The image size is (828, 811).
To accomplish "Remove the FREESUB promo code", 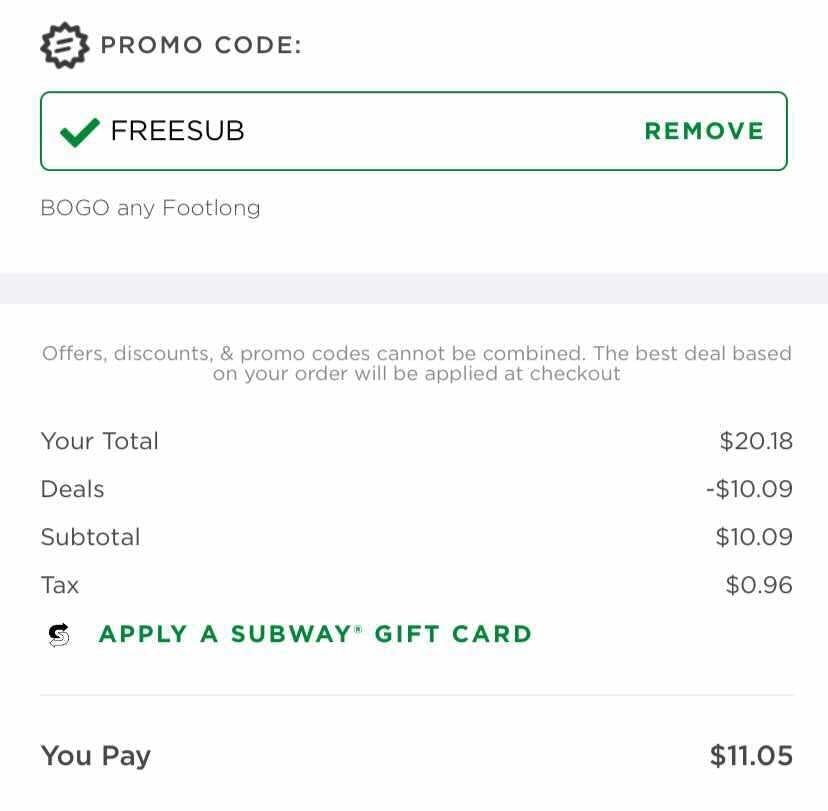I will 704,131.
